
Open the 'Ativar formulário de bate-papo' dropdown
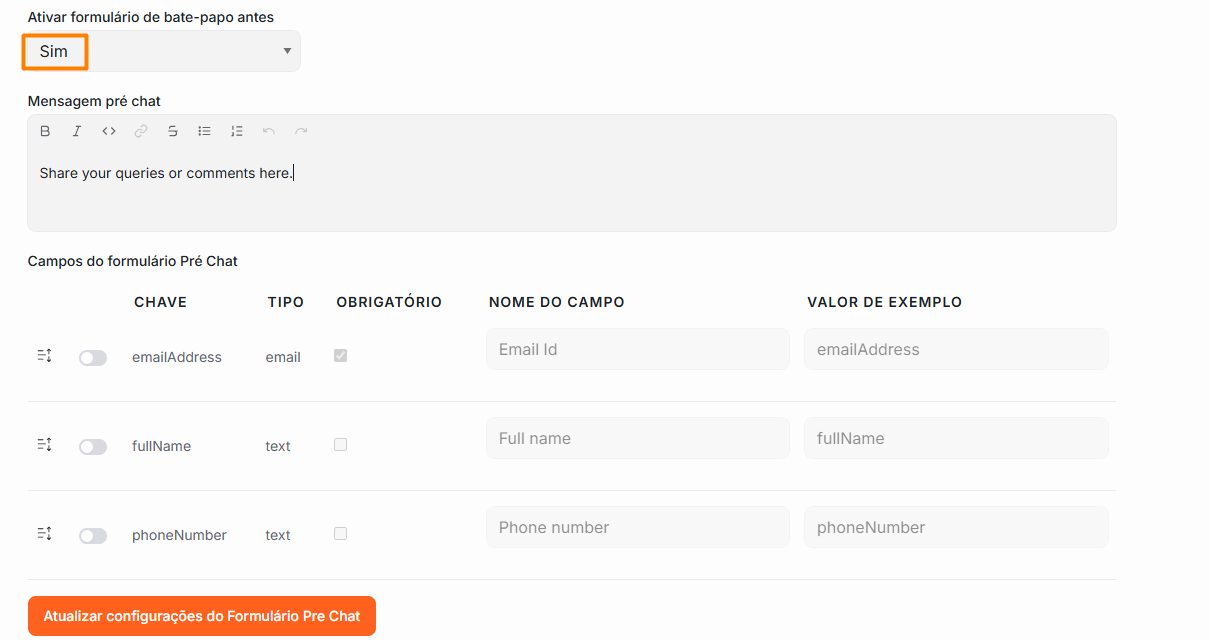[x=164, y=51]
